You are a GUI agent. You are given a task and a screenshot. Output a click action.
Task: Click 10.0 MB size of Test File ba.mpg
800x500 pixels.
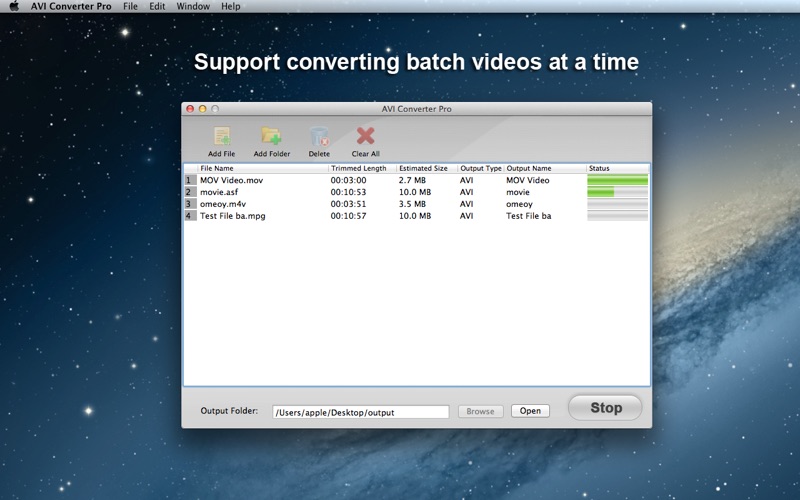tap(415, 216)
